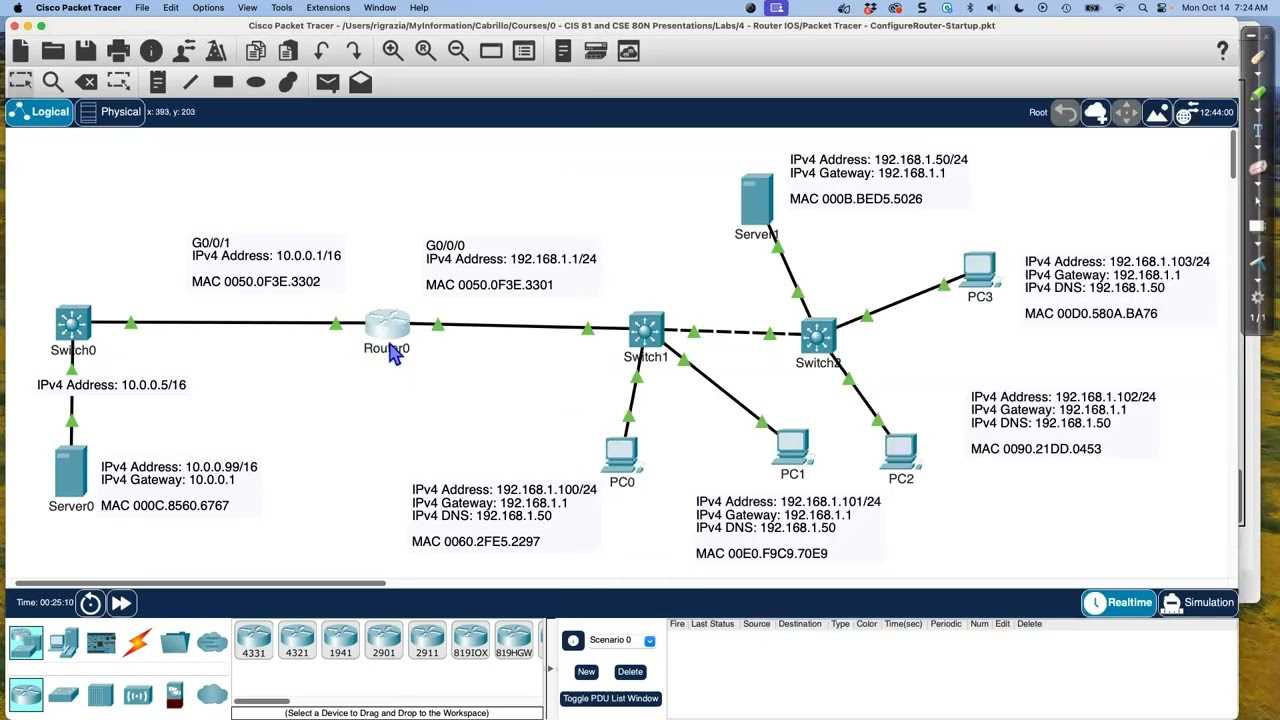Click the Delete scenario button
This screenshot has width=1280, height=720.
pos(630,672)
